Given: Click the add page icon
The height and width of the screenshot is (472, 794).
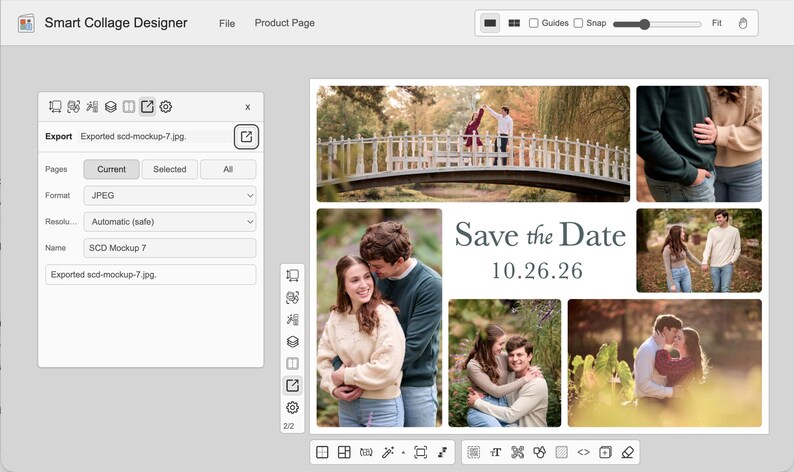Looking at the screenshot, I should point(606,452).
